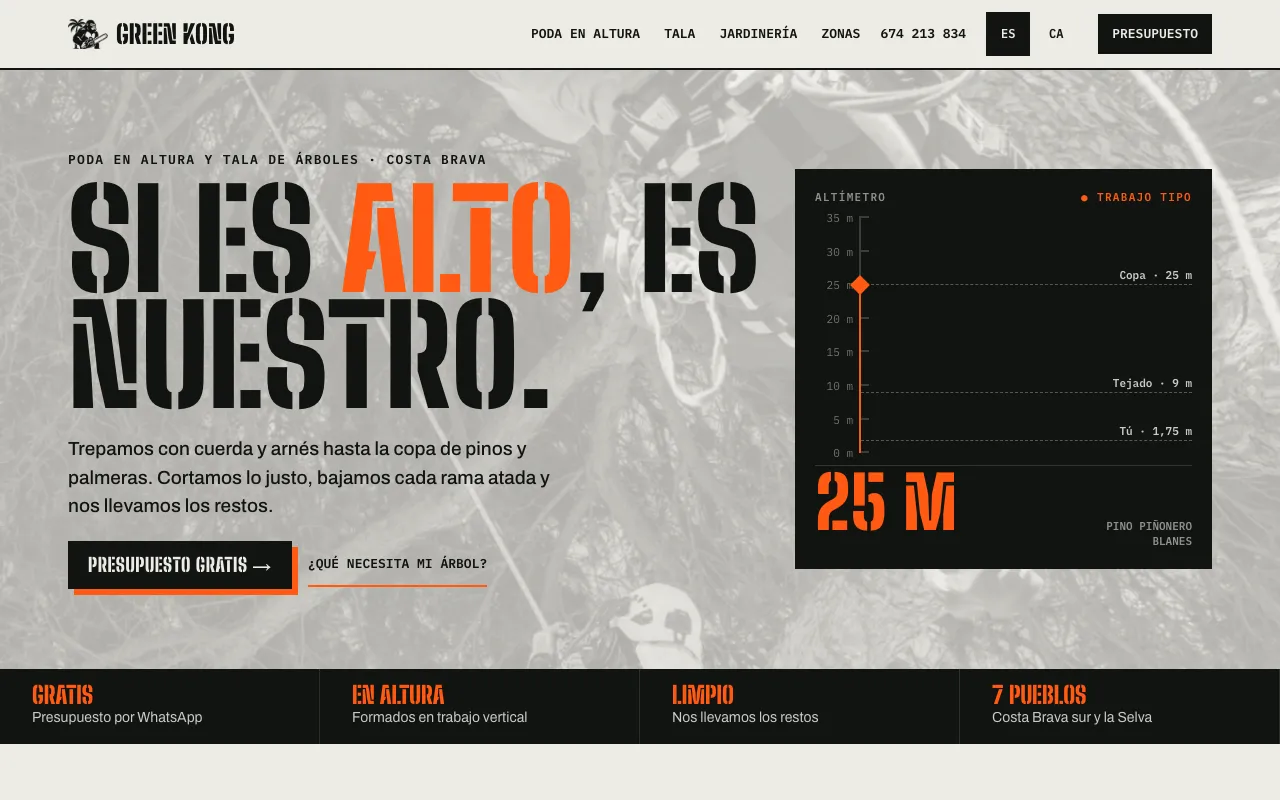Image resolution: width=1280 pixels, height=800 pixels.
Task: Click the 7 PUEBLOS feature heading
Action: coord(1039,694)
